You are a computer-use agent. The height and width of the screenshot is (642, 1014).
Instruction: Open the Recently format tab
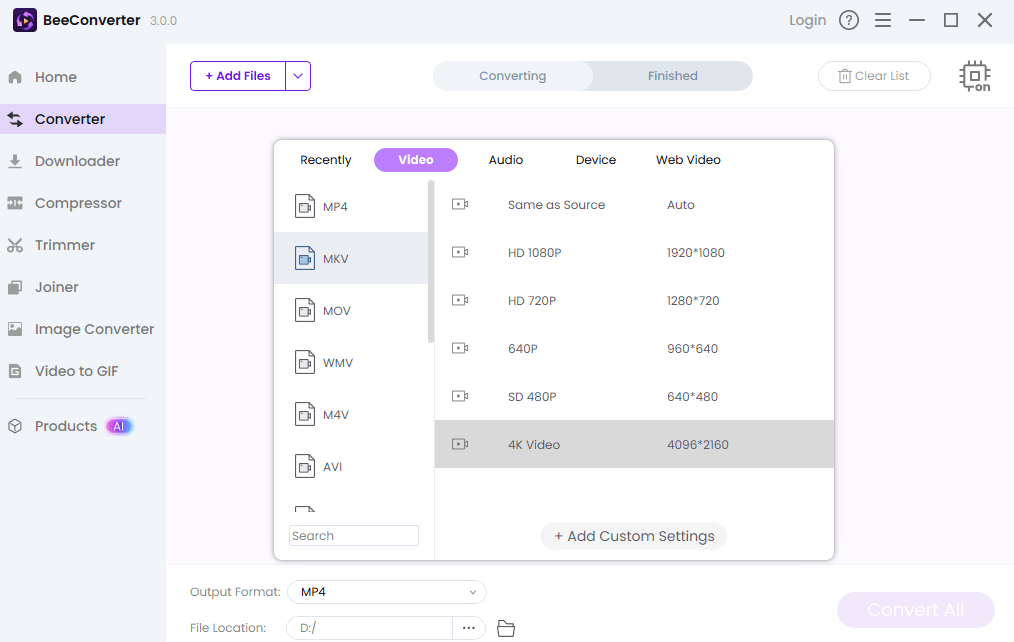click(x=325, y=160)
